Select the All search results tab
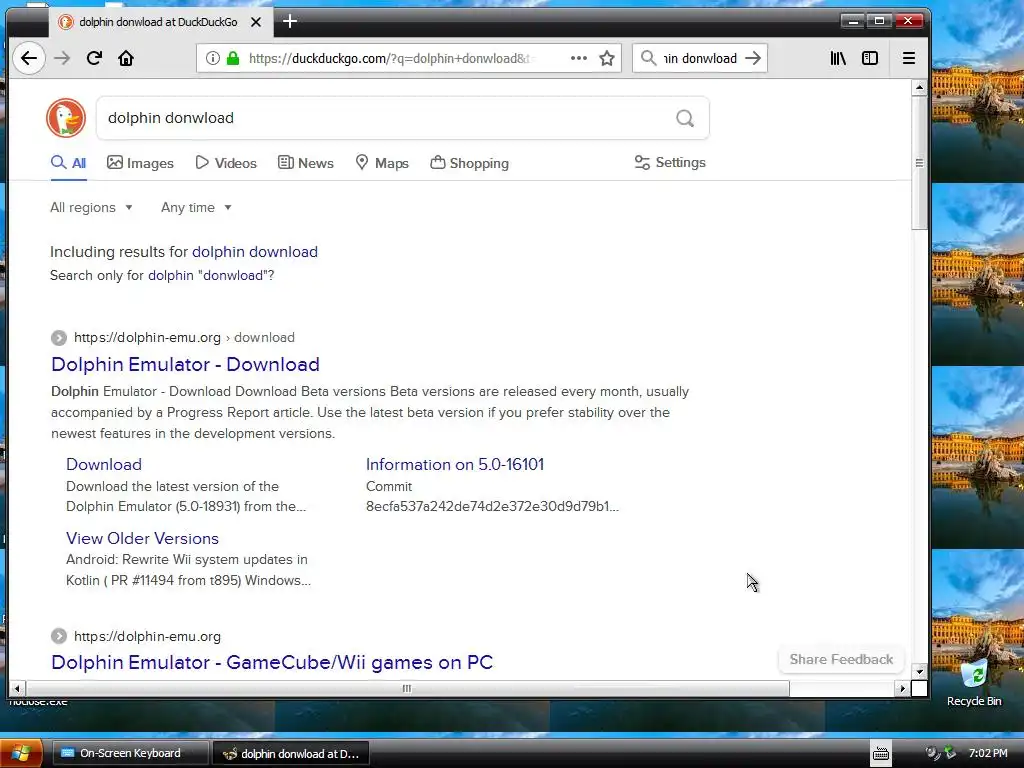This screenshot has width=1024, height=768. coord(69,163)
